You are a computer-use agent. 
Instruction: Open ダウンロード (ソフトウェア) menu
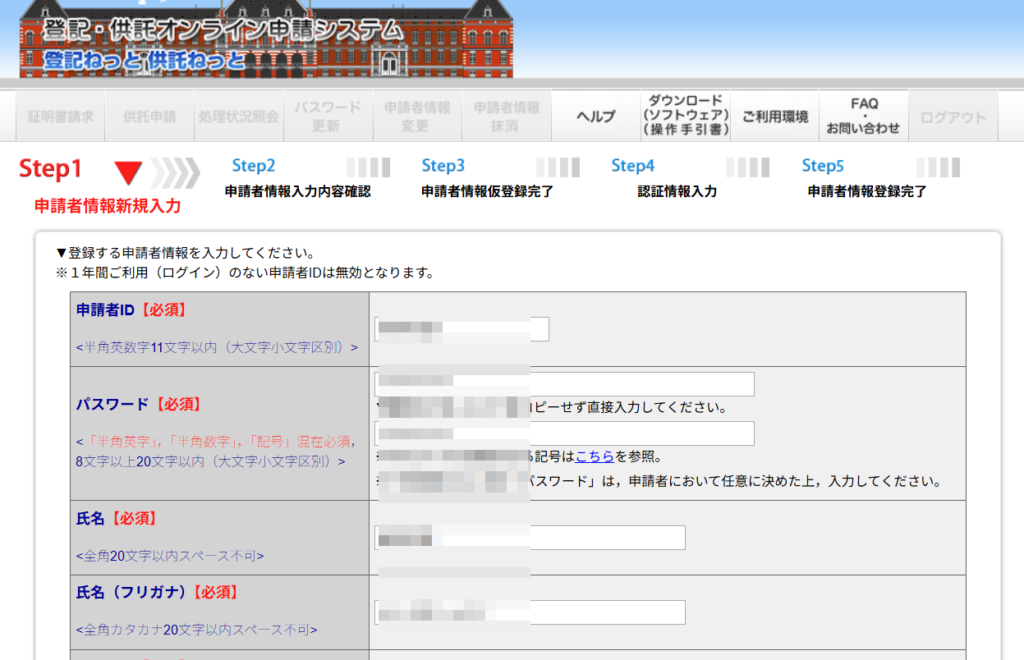click(x=685, y=117)
